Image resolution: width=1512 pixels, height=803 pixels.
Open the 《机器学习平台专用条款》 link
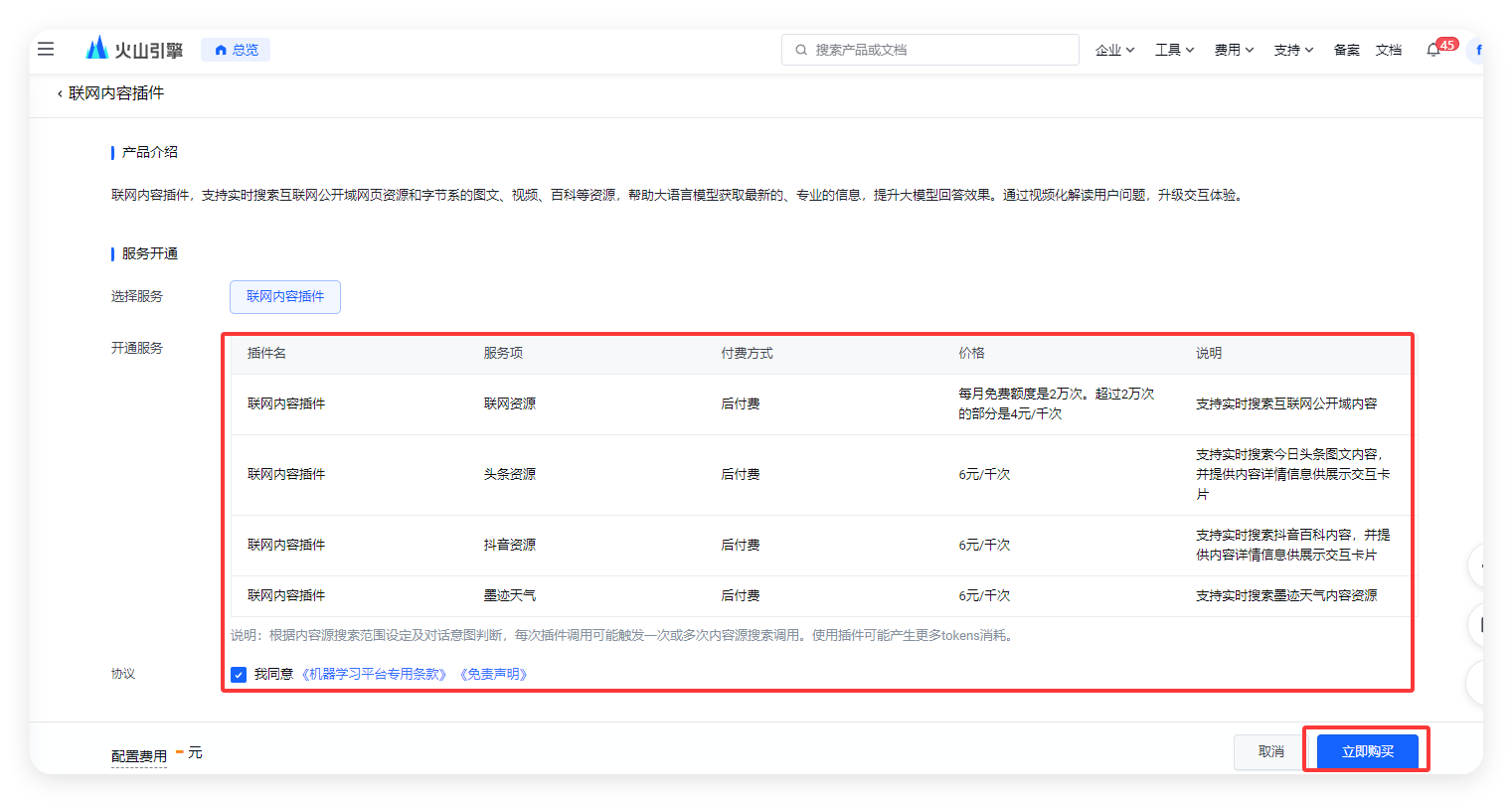375,674
